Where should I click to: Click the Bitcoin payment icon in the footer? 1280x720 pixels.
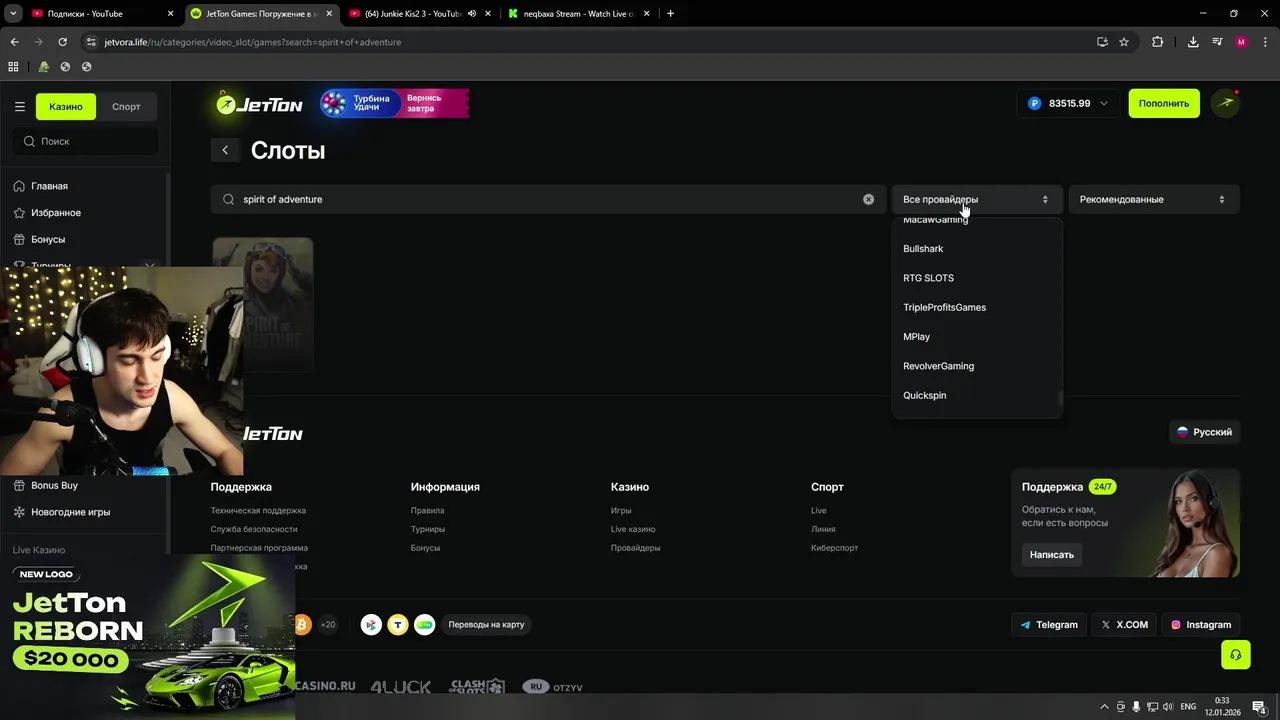point(302,624)
